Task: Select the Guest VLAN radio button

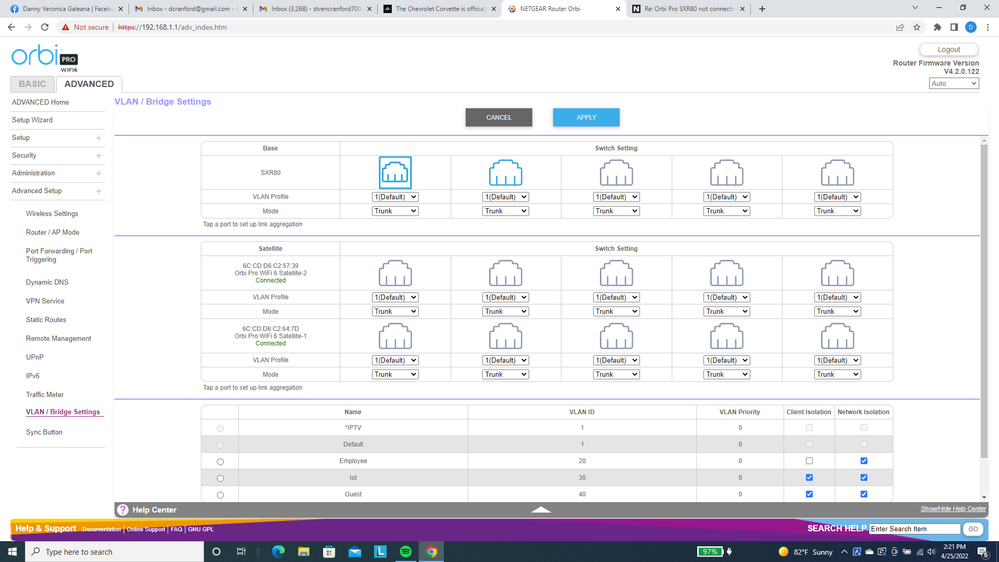Action: [220, 495]
